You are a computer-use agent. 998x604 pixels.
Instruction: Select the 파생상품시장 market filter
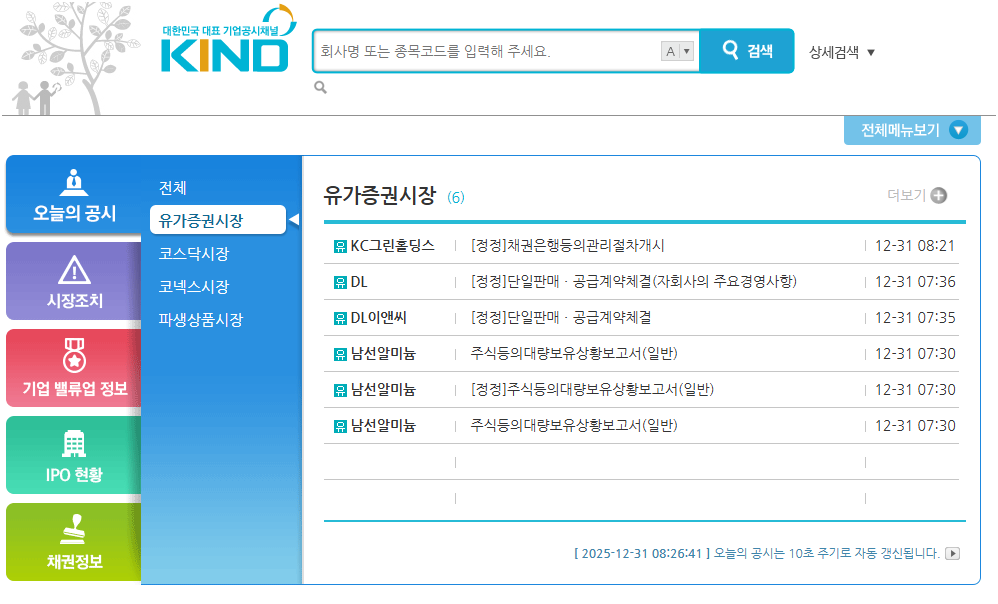[200, 320]
